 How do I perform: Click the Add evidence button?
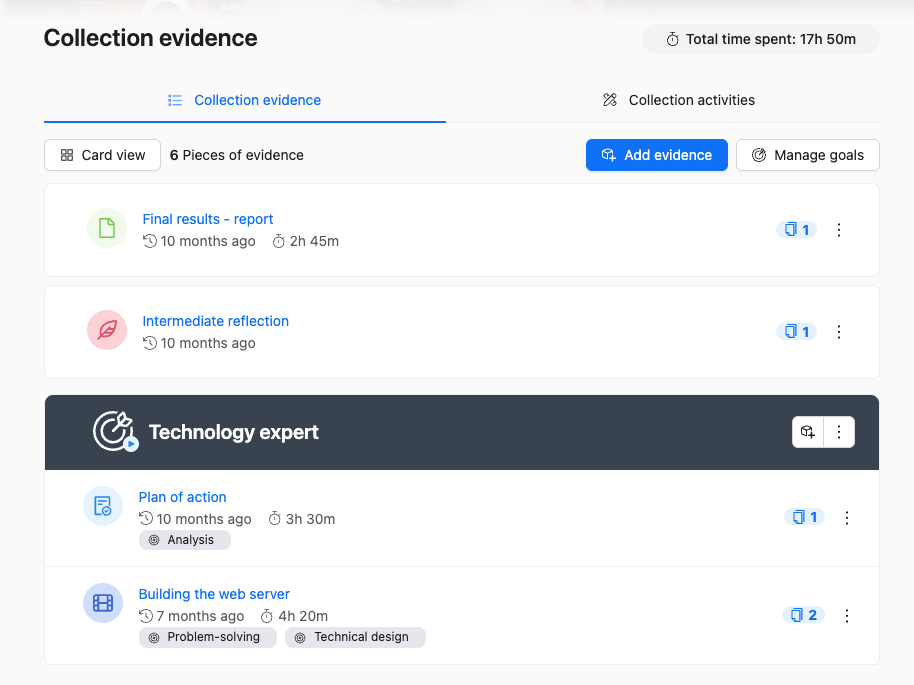pyautogui.click(x=656, y=155)
